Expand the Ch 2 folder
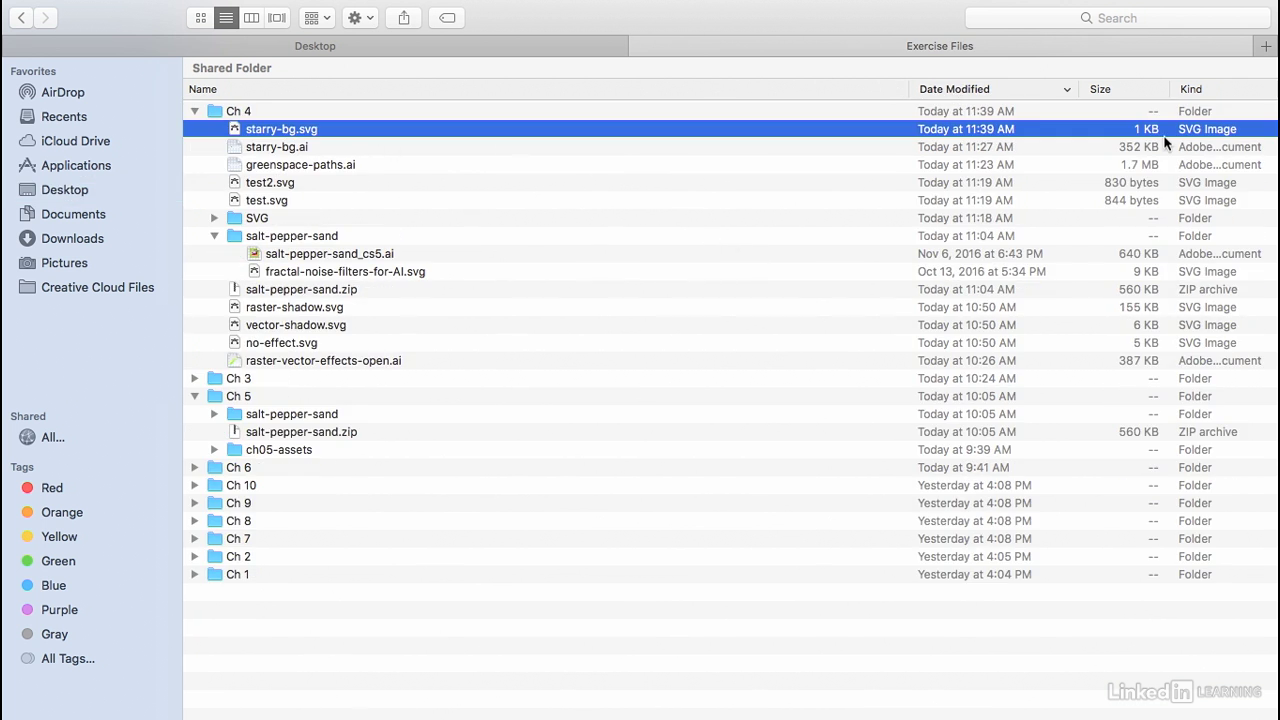This screenshot has height=720, width=1280. click(x=195, y=556)
